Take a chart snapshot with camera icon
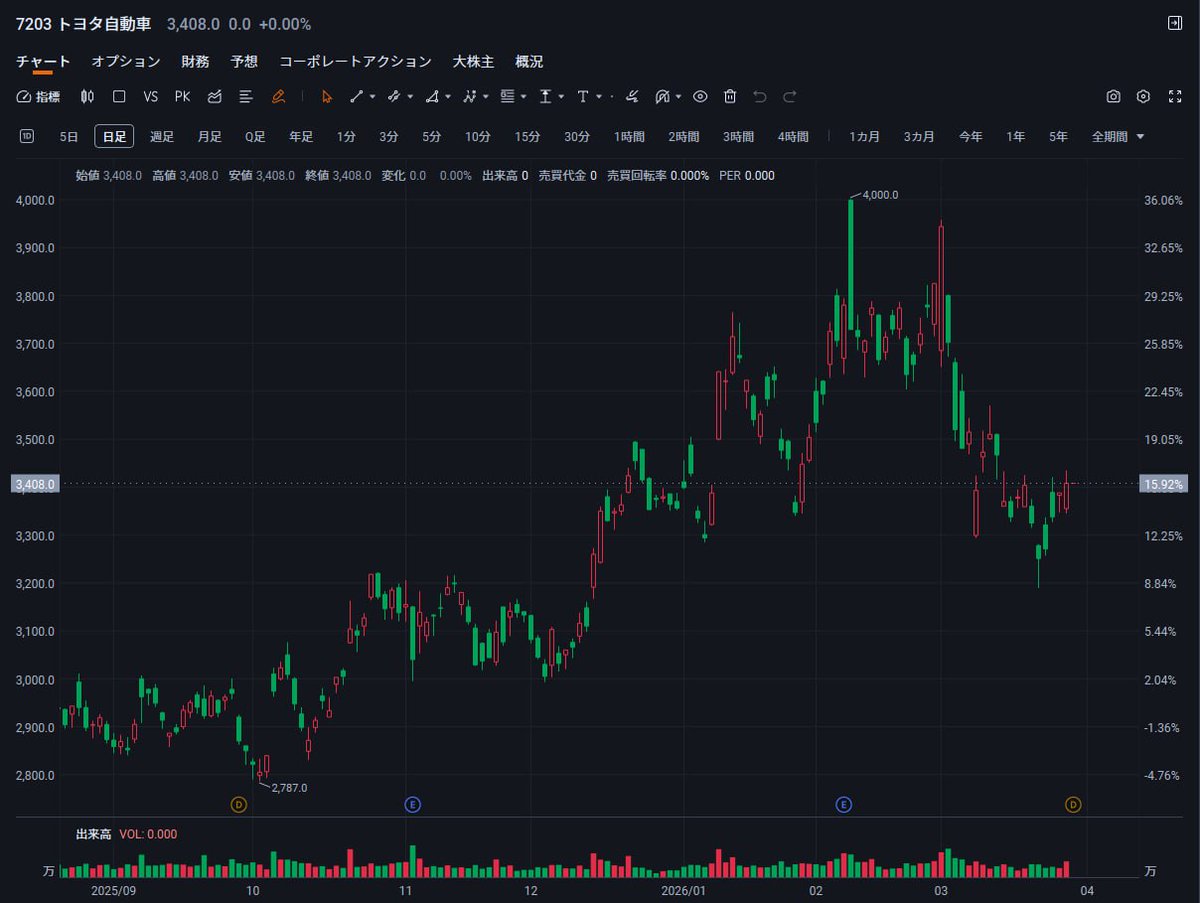The width and height of the screenshot is (1200, 903). pyautogui.click(x=1113, y=97)
